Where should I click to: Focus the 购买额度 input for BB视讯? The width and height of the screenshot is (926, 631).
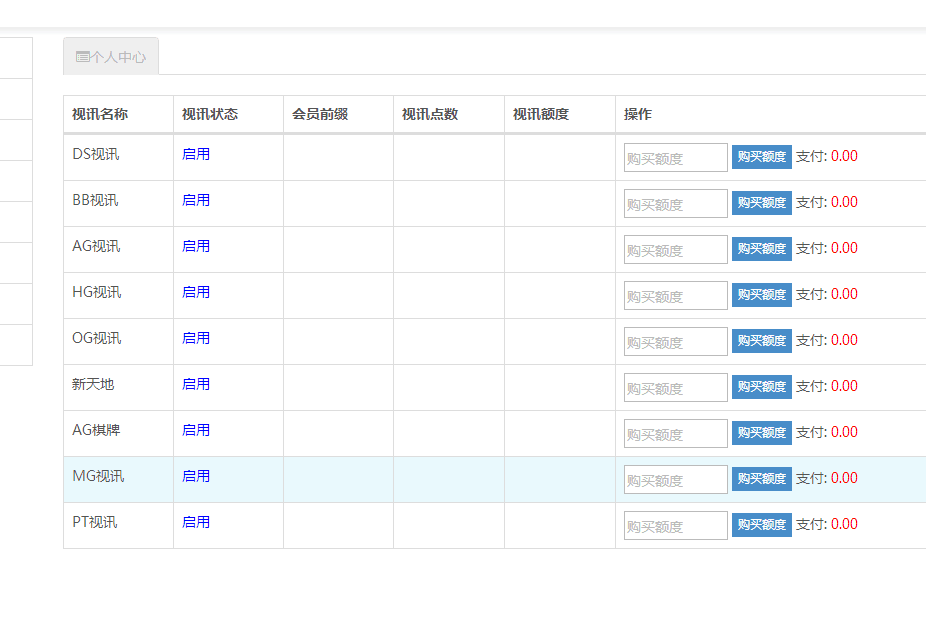click(x=676, y=204)
